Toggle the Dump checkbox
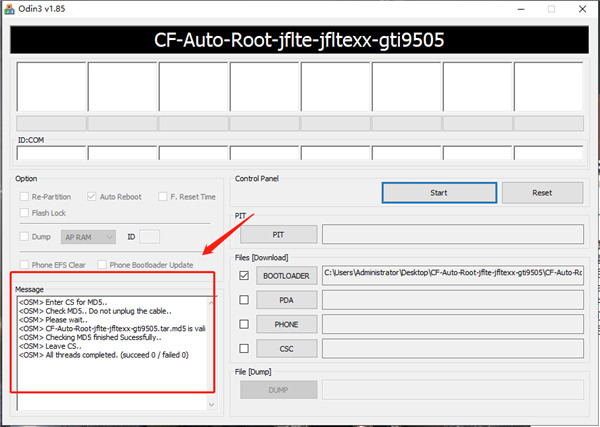The height and width of the screenshot is (427, 600). click(24, 237)
